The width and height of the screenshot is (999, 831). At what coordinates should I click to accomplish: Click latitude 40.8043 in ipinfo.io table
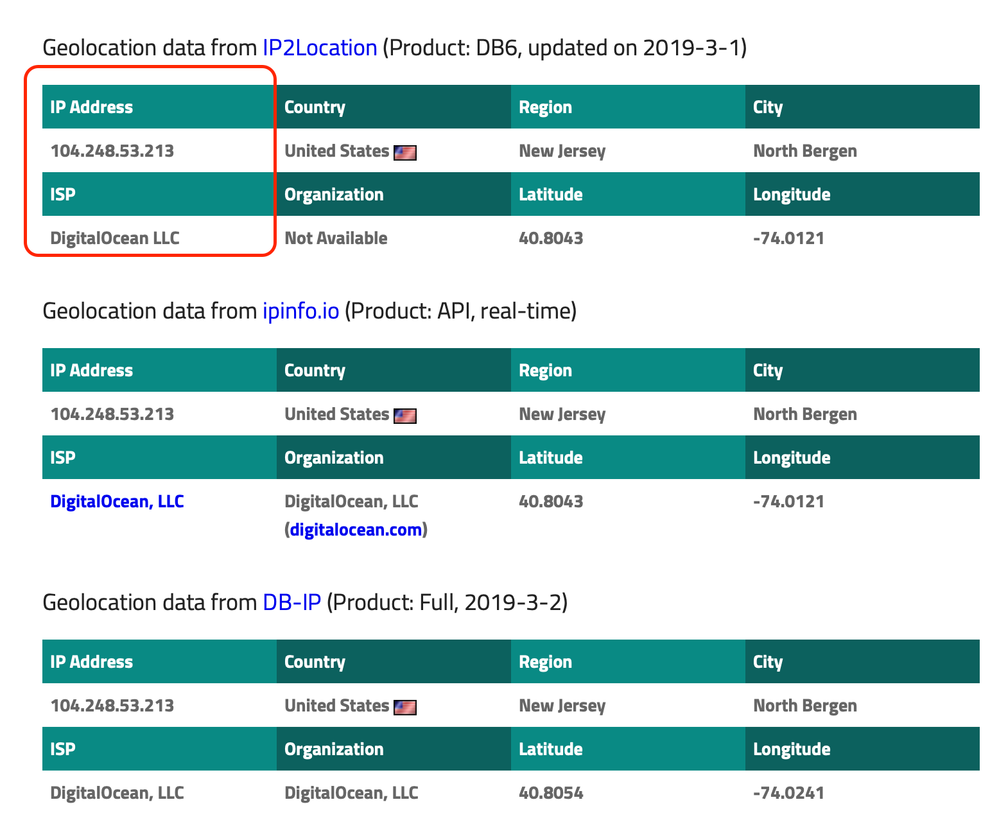click(551, 502)
